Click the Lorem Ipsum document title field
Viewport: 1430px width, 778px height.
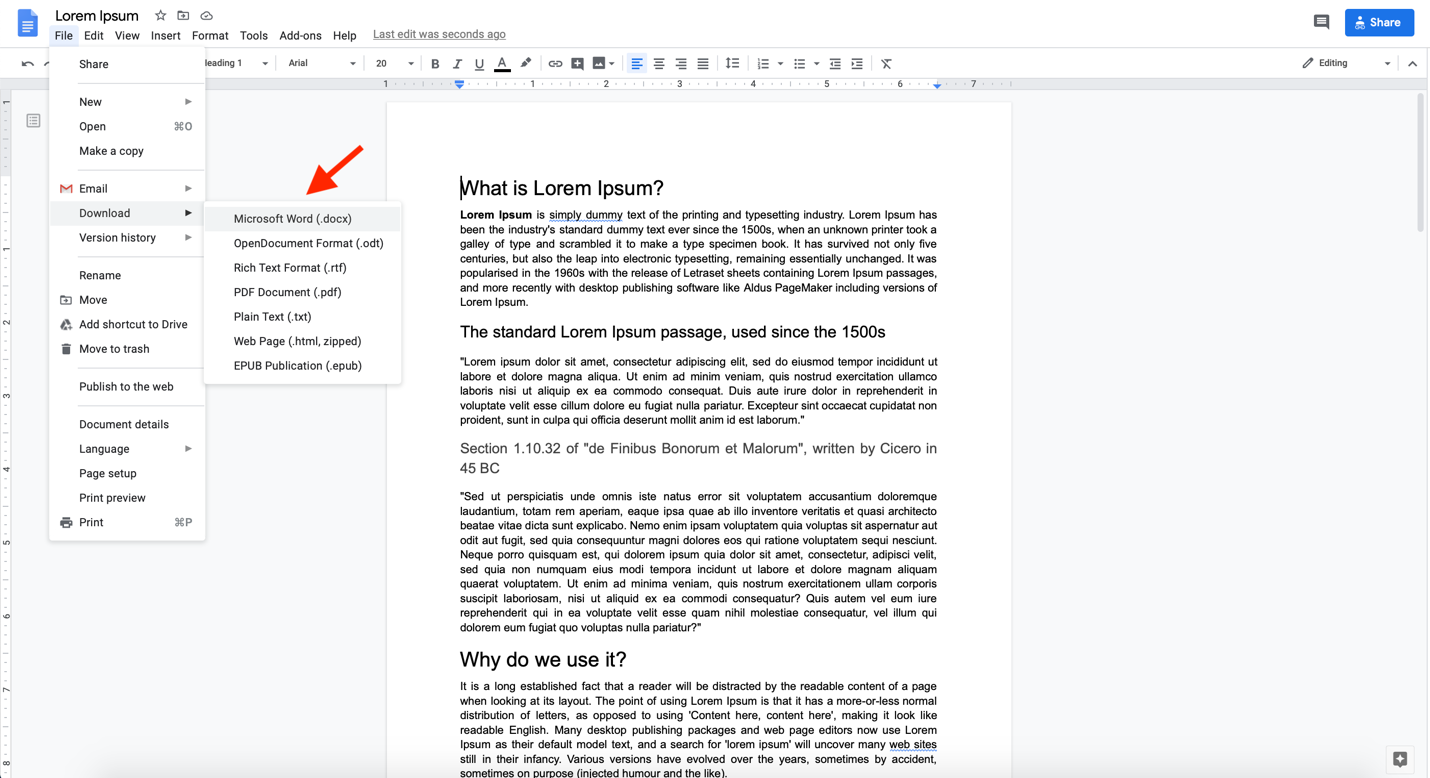[x=97, y=16]
